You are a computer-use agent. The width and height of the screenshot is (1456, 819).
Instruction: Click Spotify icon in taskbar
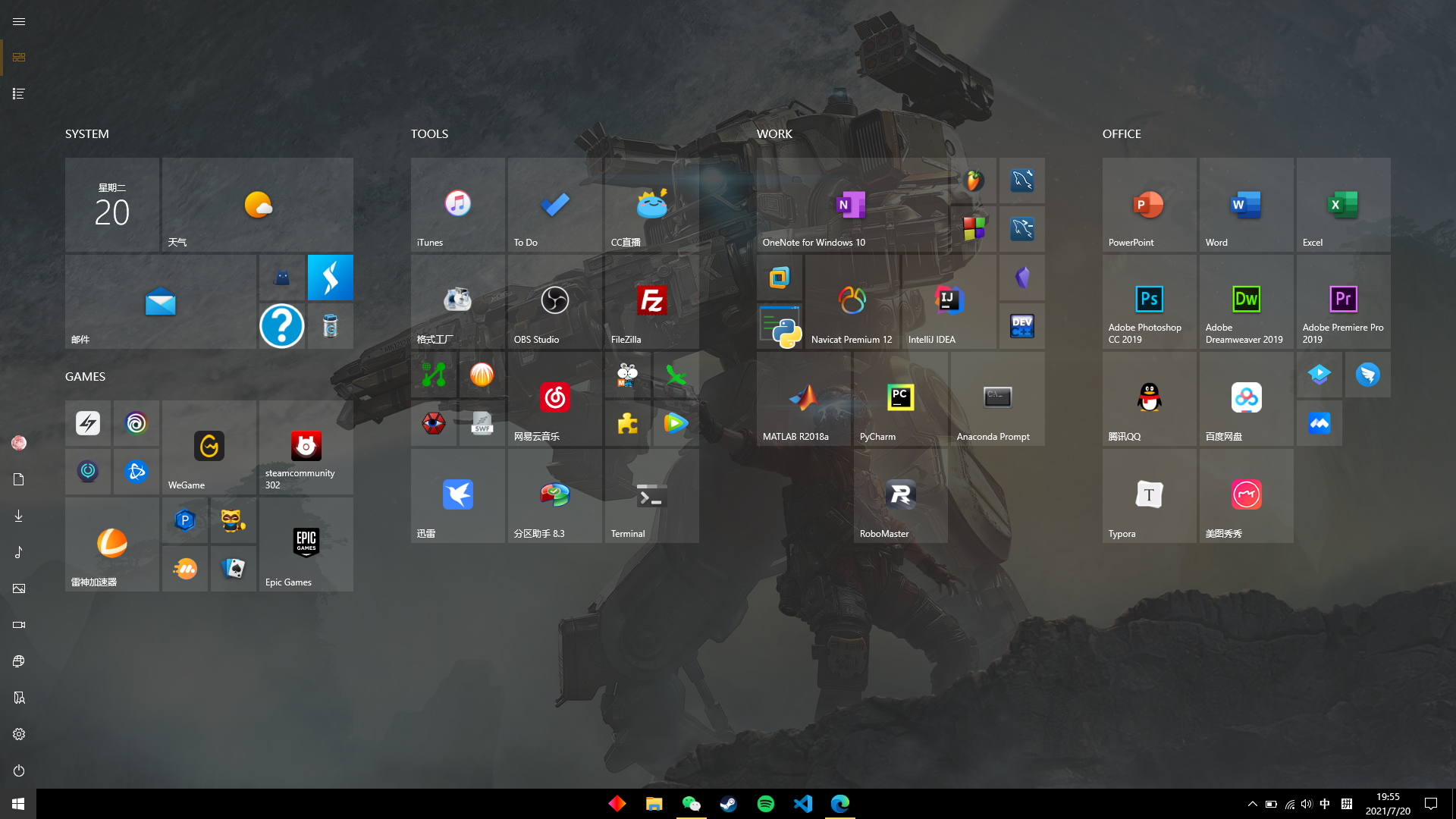(x=766, y=804)
